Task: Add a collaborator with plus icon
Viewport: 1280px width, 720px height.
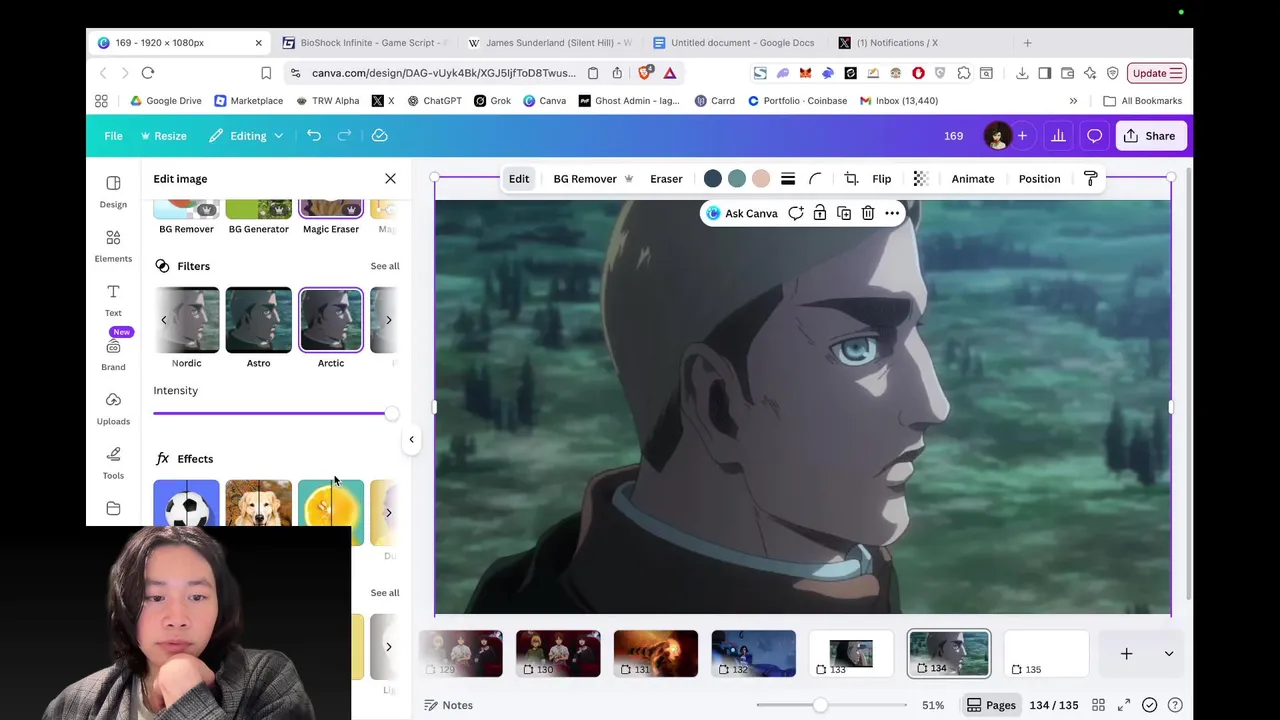Action: click(x=1022, y=136)
